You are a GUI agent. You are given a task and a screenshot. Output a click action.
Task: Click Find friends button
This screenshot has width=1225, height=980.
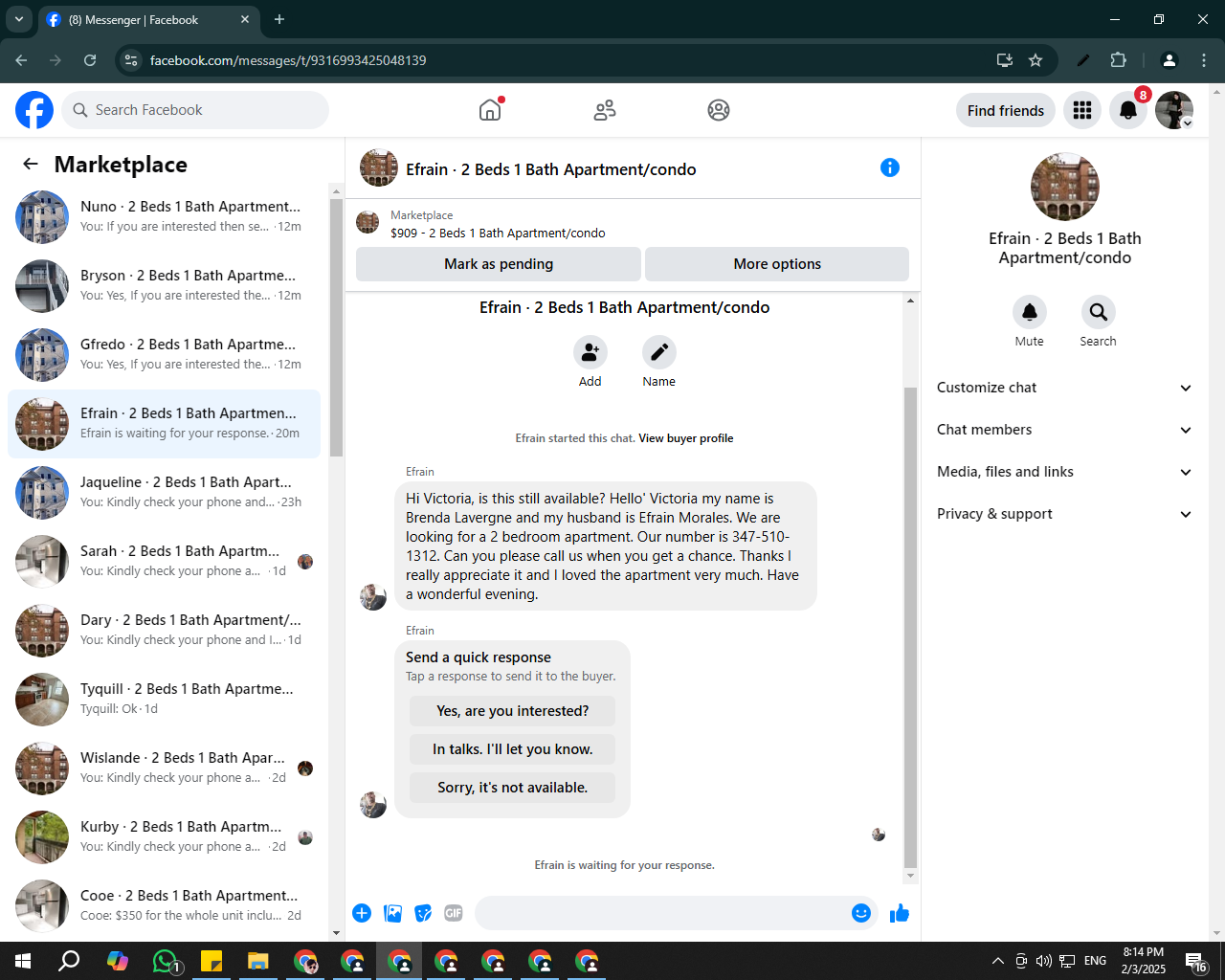tap(1006, 110)
